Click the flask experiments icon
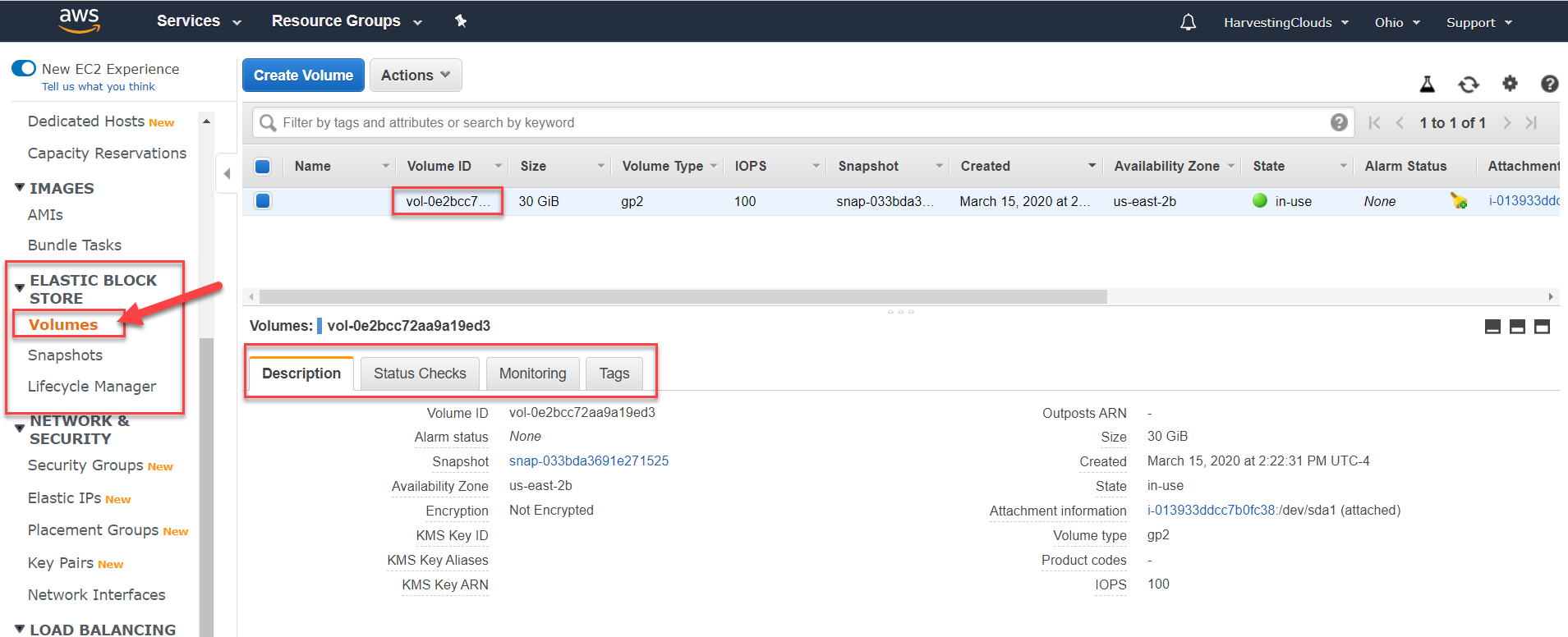1568x637 pixels. (1428, 84)
